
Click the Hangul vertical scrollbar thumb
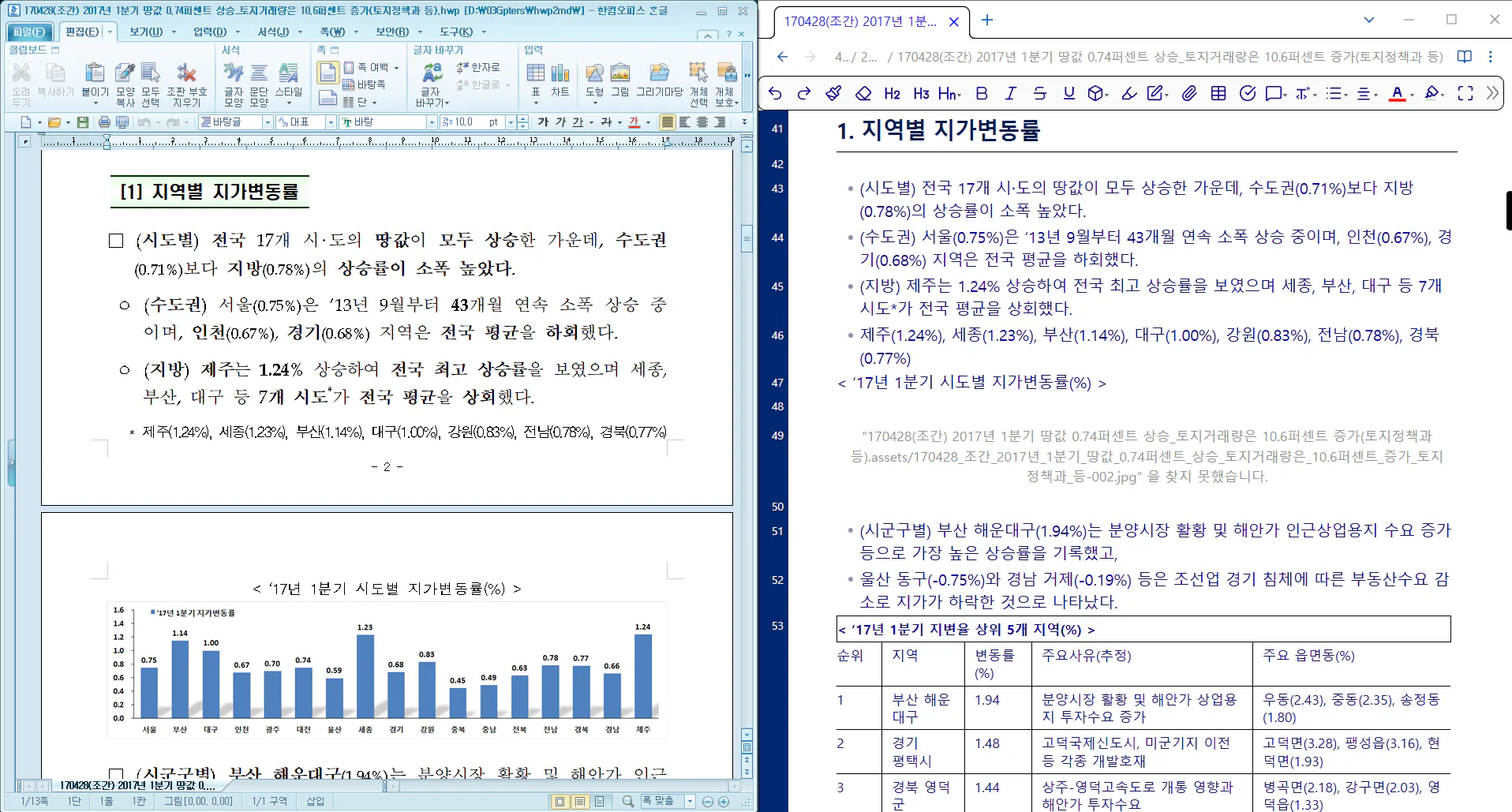click(747, 238)
